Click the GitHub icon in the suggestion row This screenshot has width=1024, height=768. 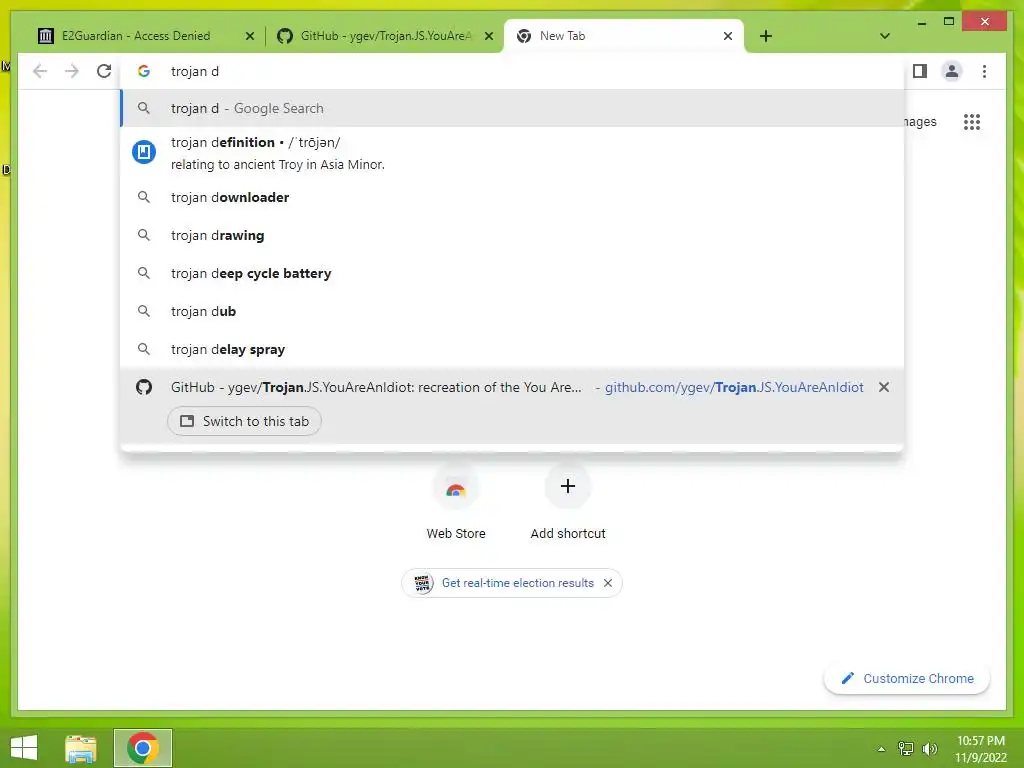[x=144, y=387]
